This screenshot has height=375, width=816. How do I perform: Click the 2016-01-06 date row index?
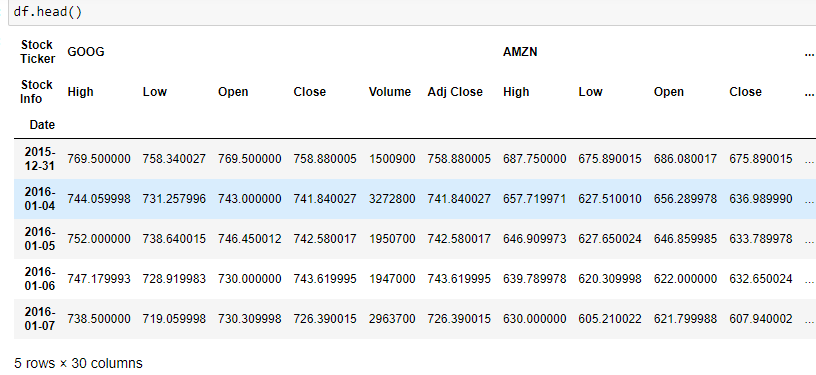tap(40, 279)
